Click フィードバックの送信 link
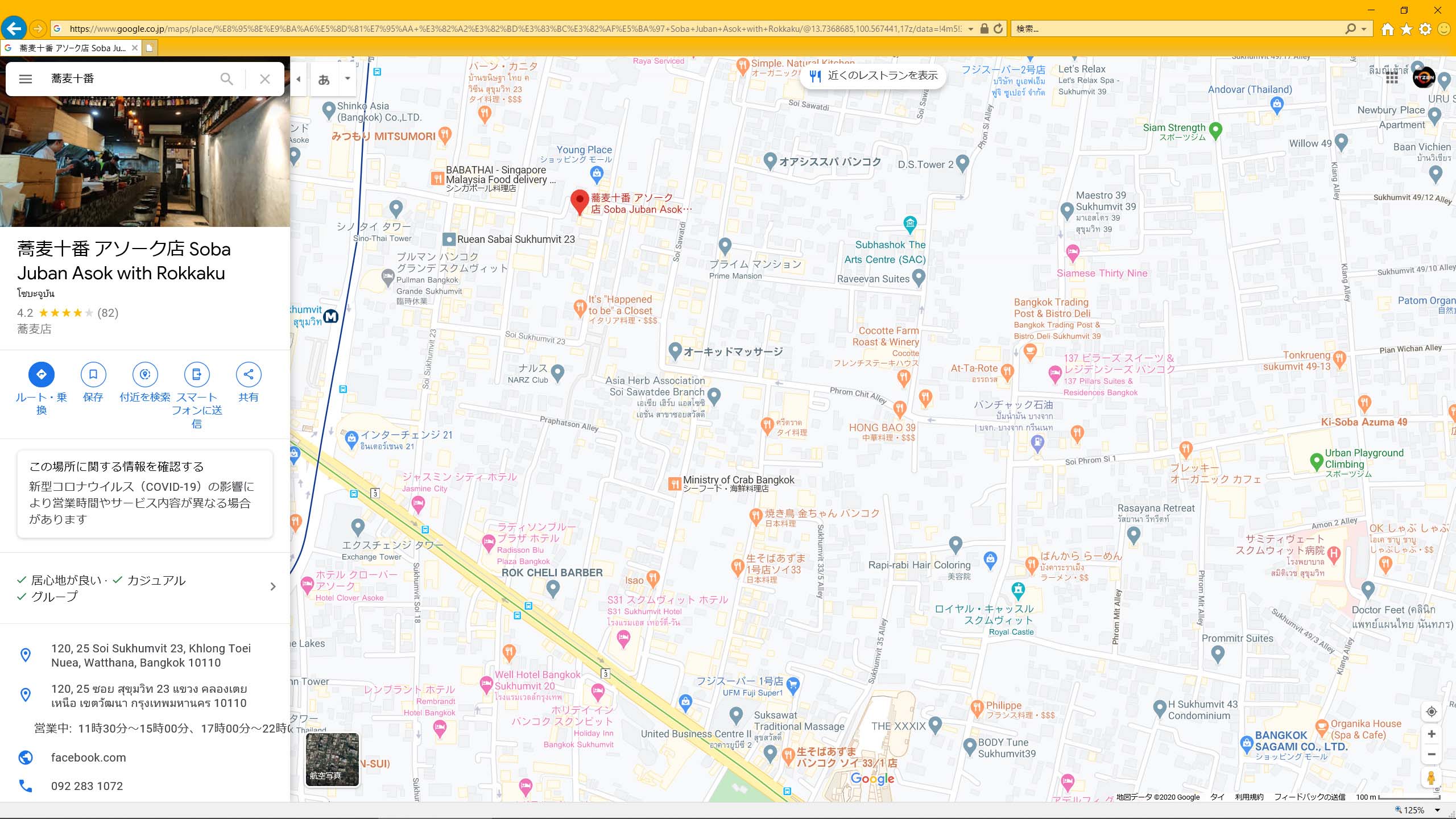This screenshot has height=819, width=1456. point(1309,797)
